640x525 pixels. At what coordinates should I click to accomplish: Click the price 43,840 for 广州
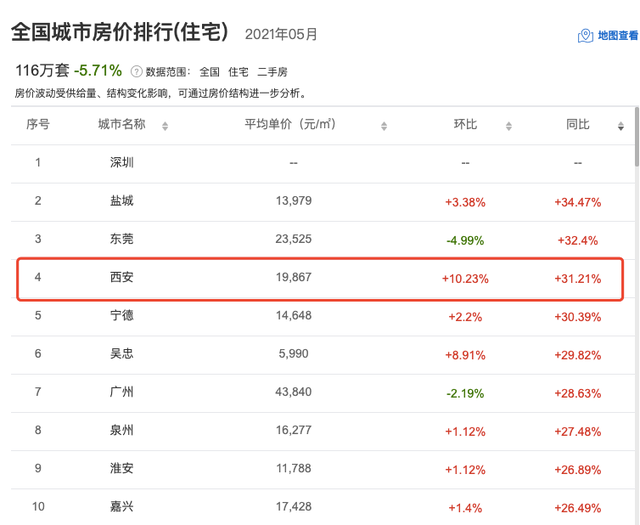[293, 392]
